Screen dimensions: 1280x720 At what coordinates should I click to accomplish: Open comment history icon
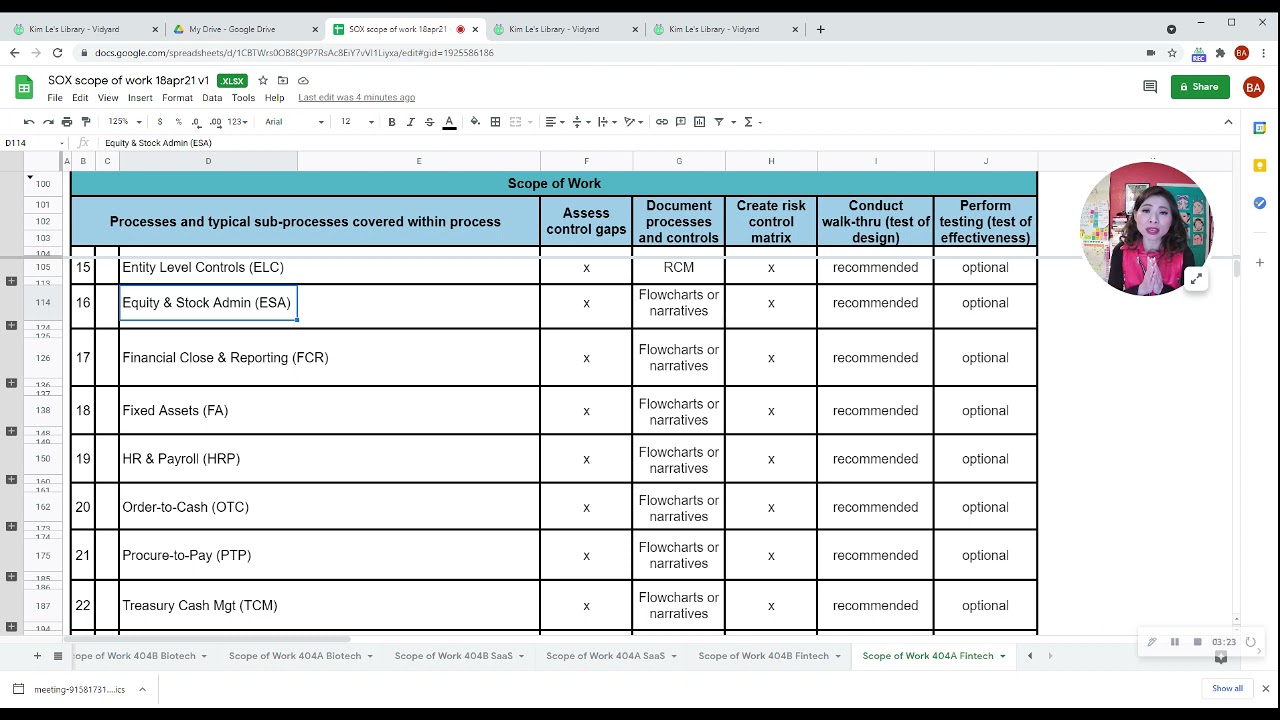coord(1150,87)
